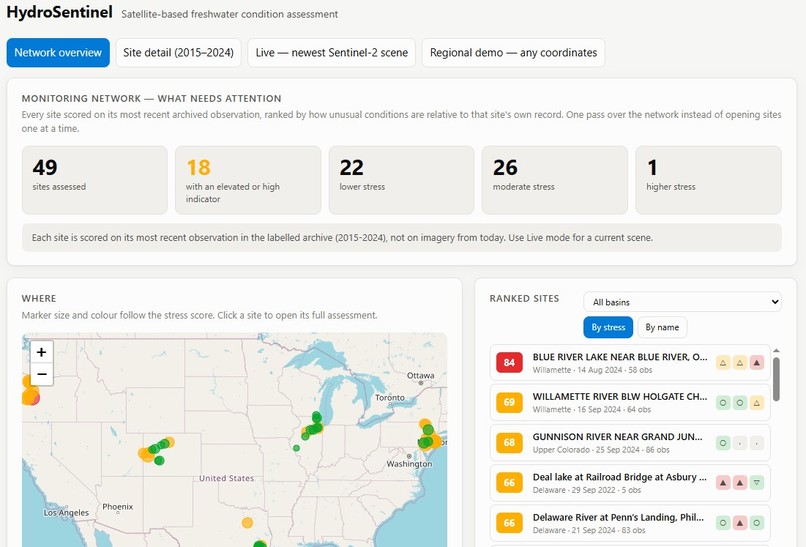
Task: Click the RANKED SITES heading
Action: 524,299
